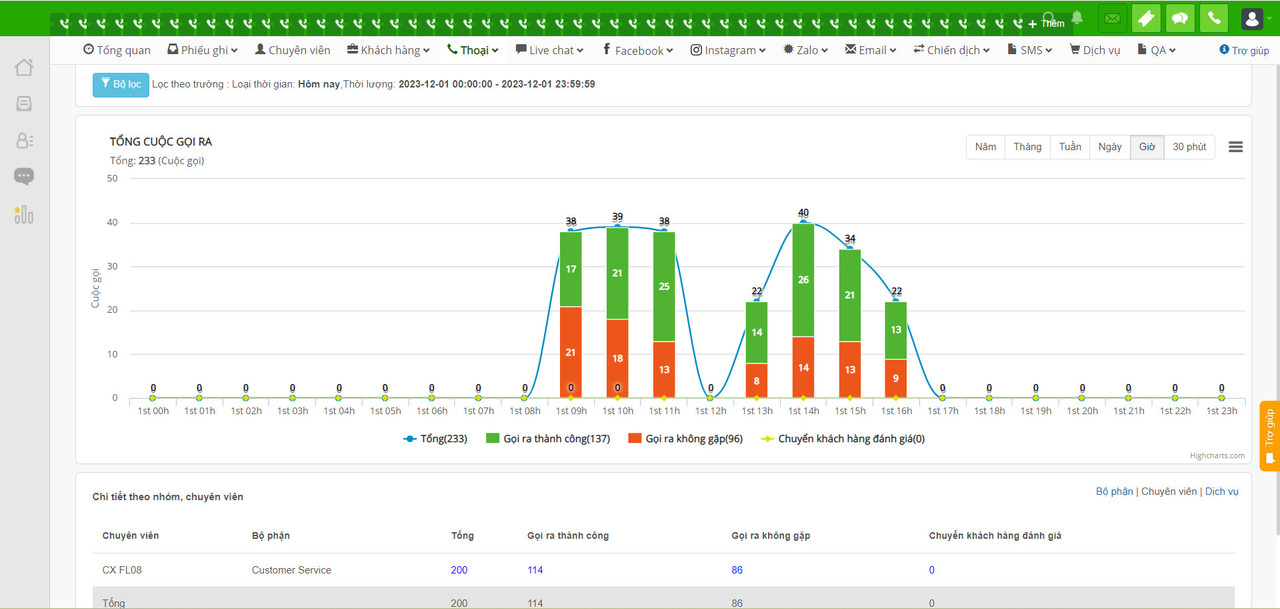1280x609 pixels.
Task: Open the orange Trợ giúp side tab
Action: pos(1269,436)
